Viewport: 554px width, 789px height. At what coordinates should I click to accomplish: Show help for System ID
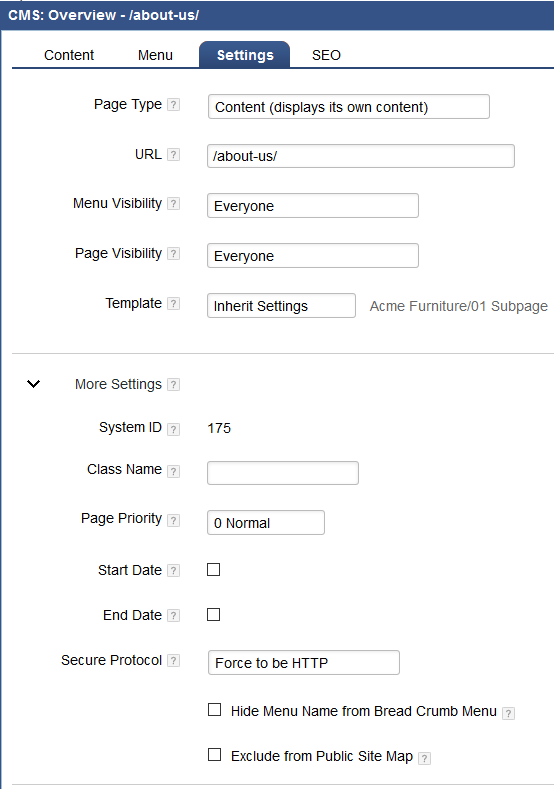[173, 429]
